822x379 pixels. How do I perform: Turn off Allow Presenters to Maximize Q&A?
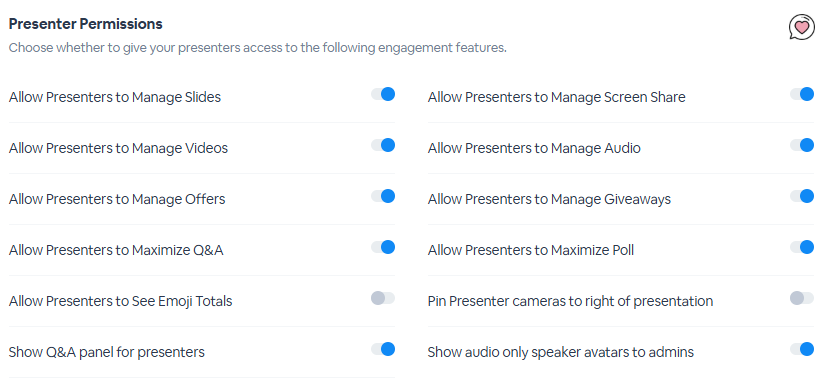coord(383,247)
